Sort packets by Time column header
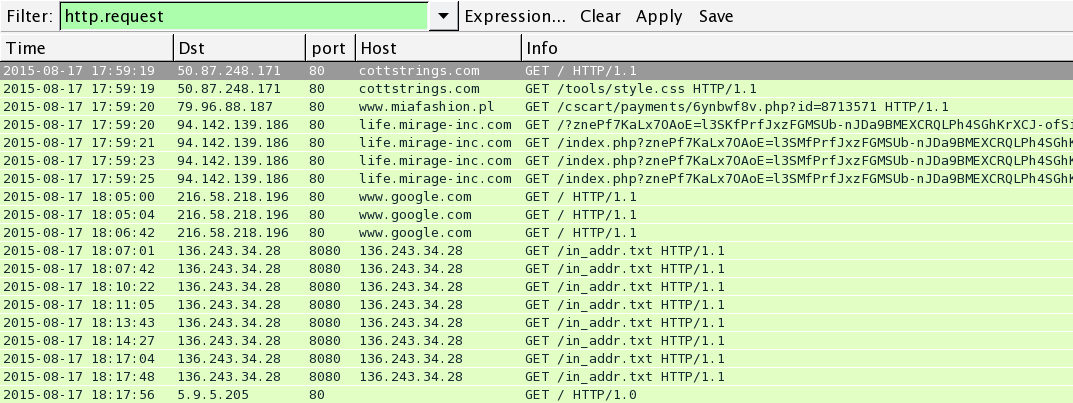 point(86,48)
